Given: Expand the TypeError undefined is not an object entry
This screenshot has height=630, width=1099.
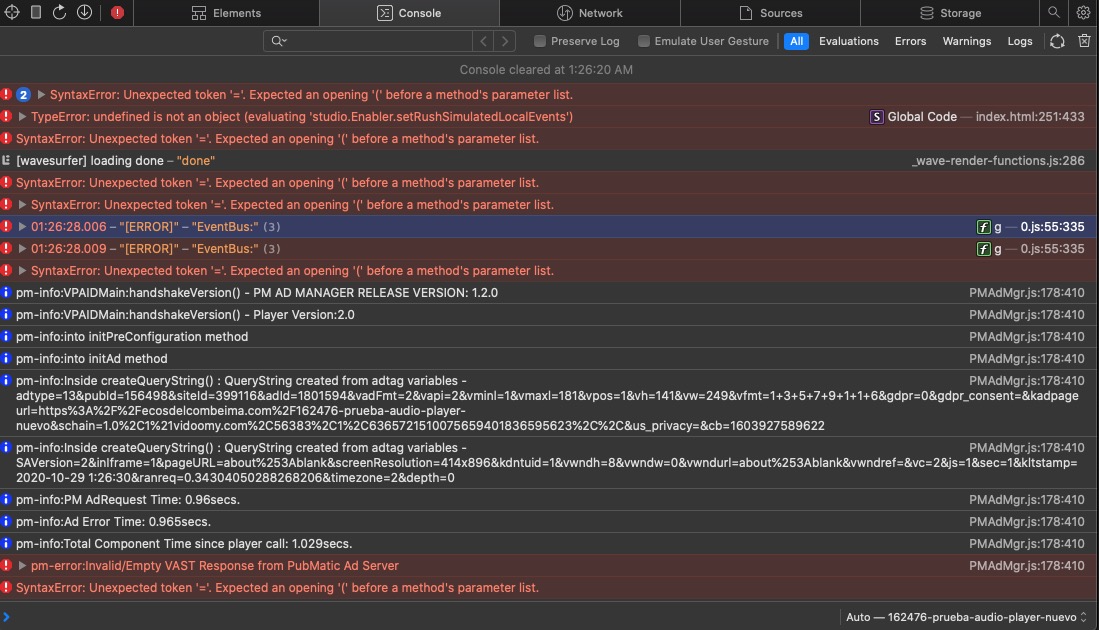Looking at the screenshot, I should point(23,117).
